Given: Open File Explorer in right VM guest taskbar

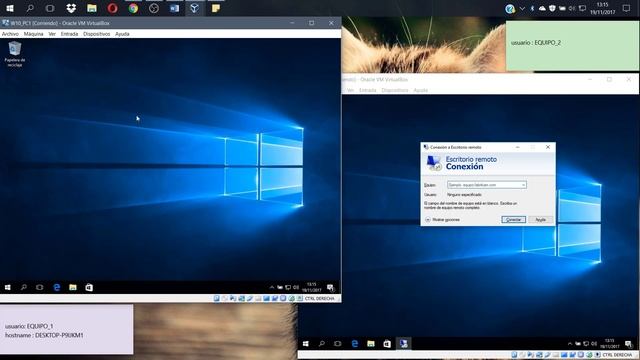Looking at the screenshot, I should coord(371,344).
